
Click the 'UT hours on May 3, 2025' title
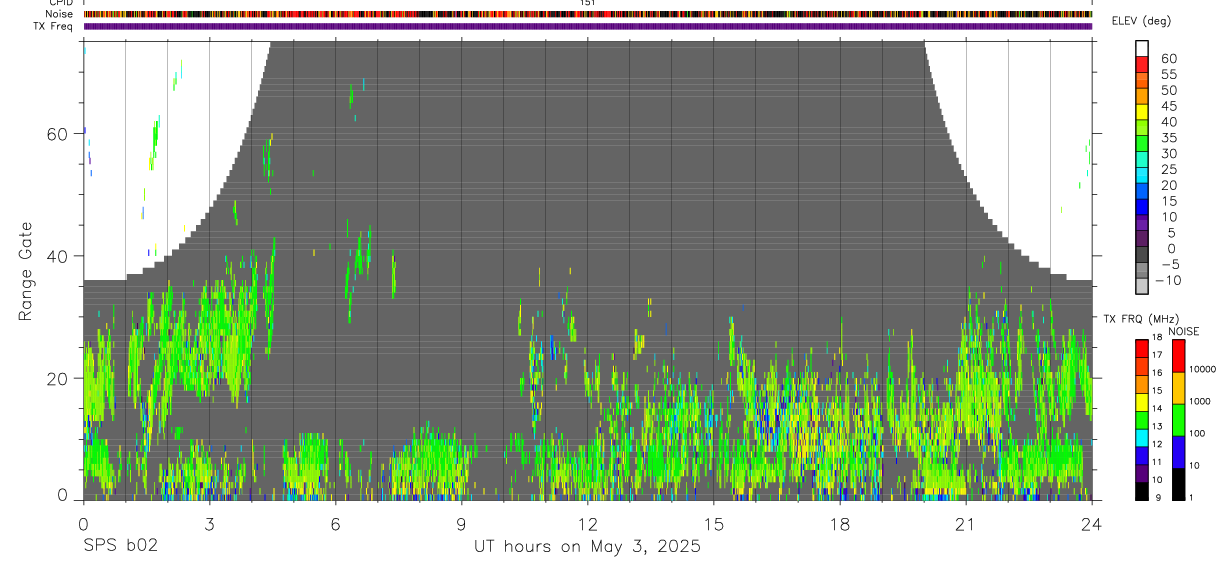click(587, 547)
